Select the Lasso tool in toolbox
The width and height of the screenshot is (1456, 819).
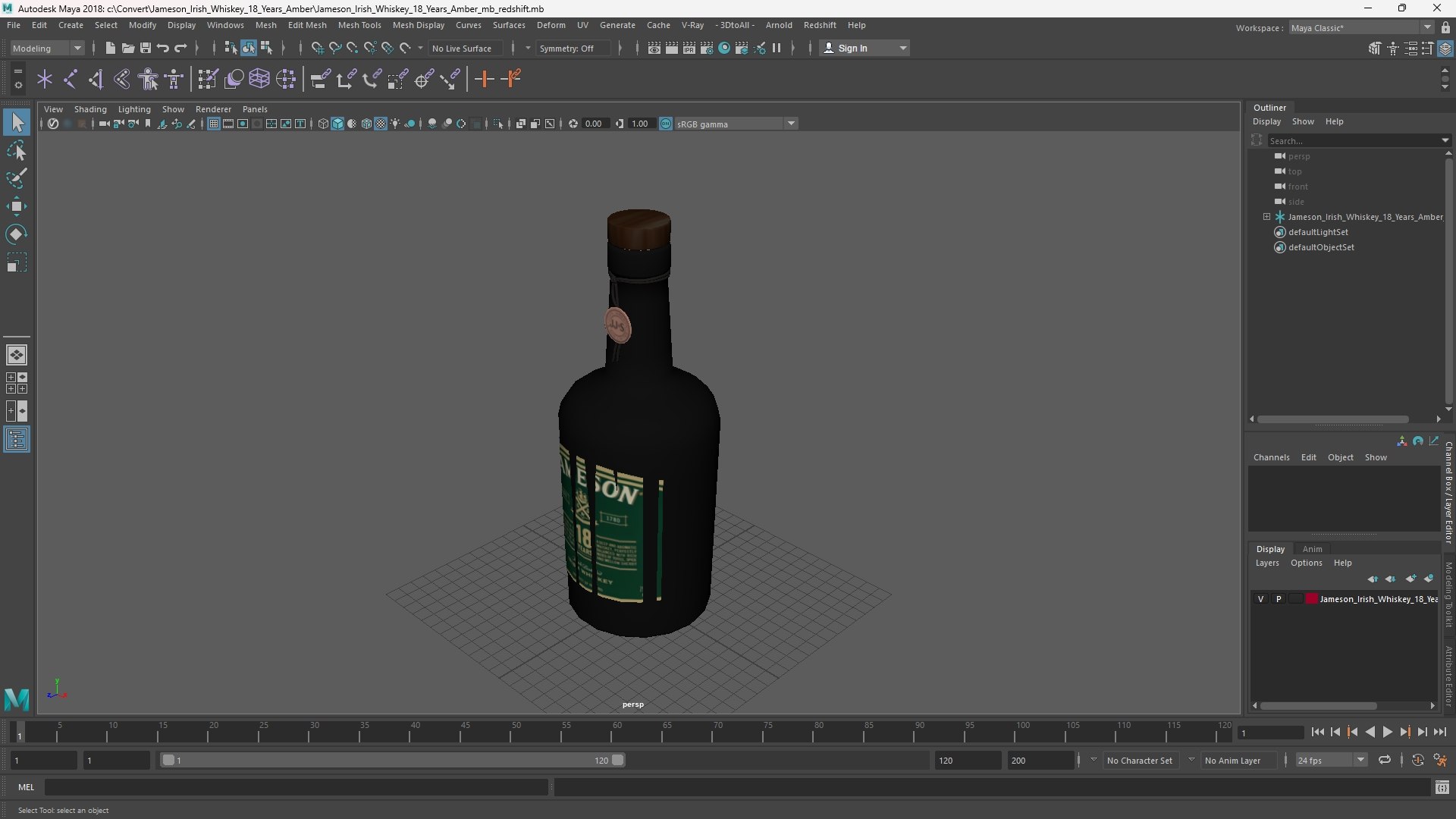pos(17,151)
